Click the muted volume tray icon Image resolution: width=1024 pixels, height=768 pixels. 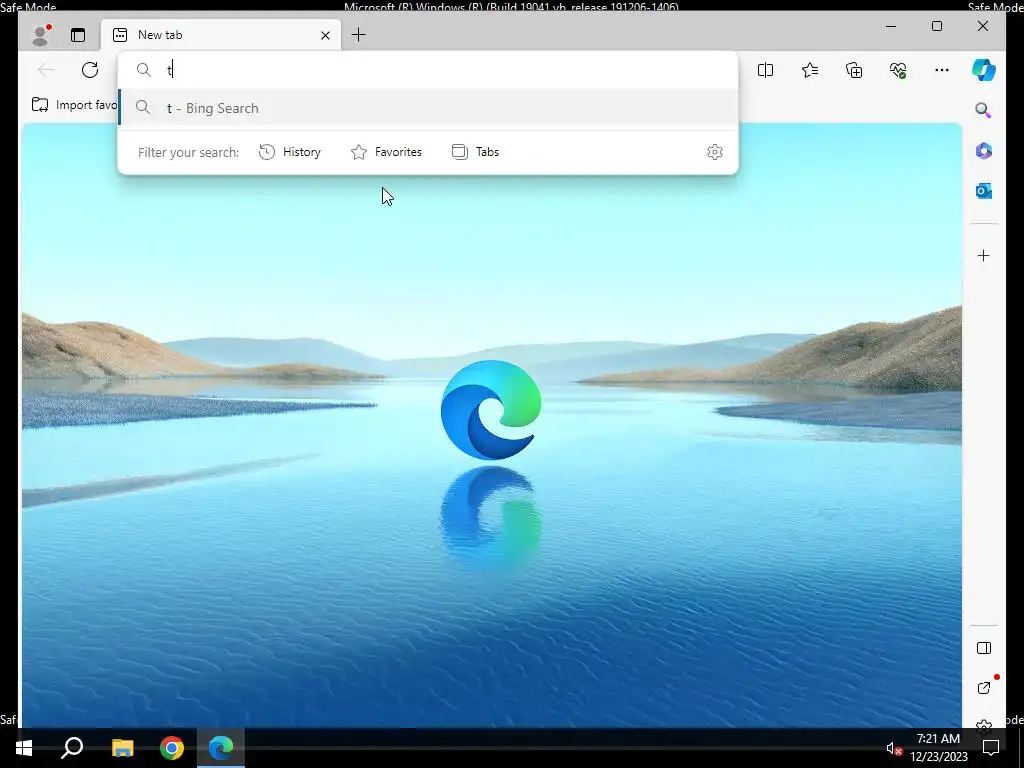894,749
